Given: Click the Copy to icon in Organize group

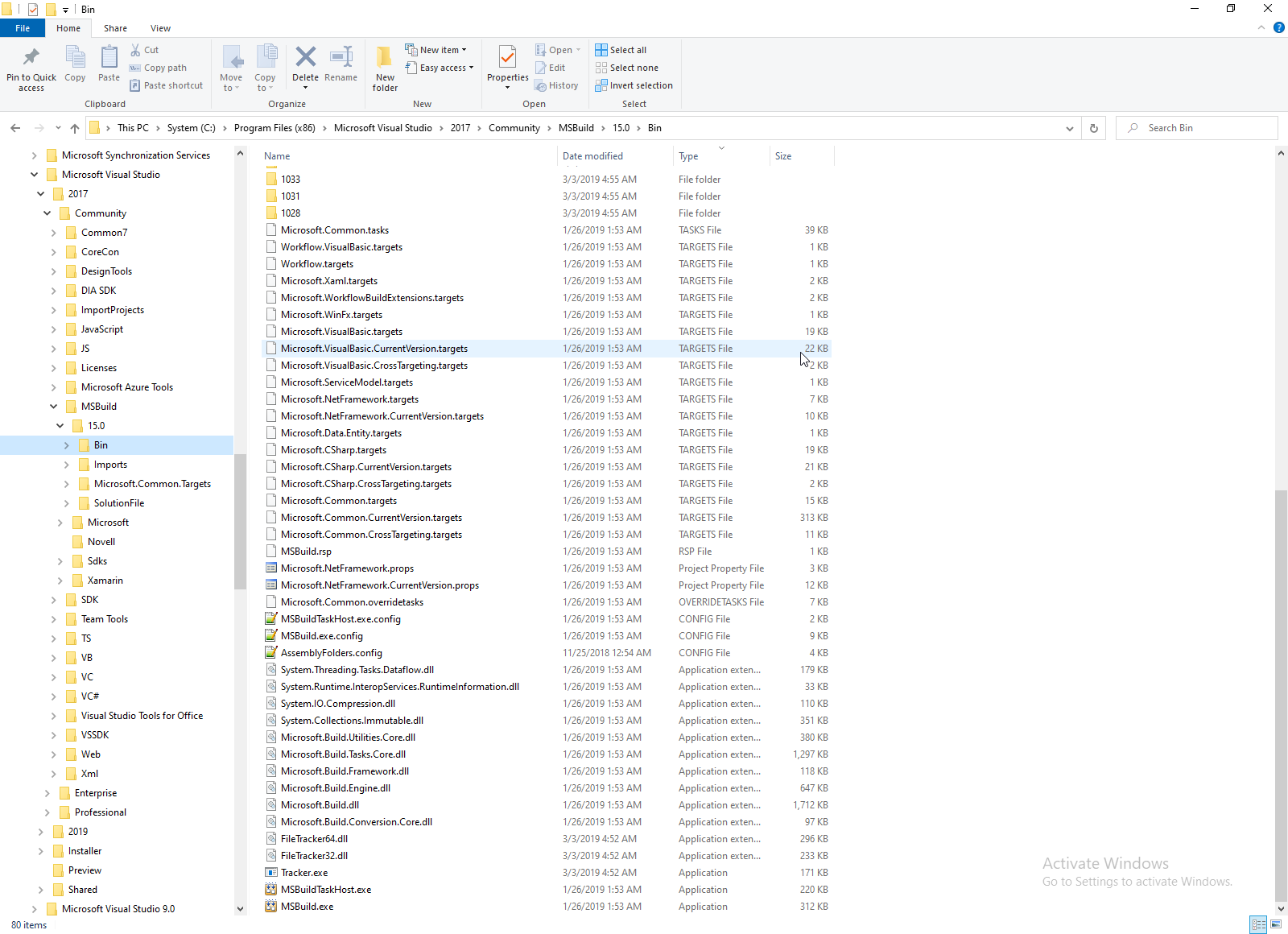Looking at the screenshot, I should pos(266,57).
